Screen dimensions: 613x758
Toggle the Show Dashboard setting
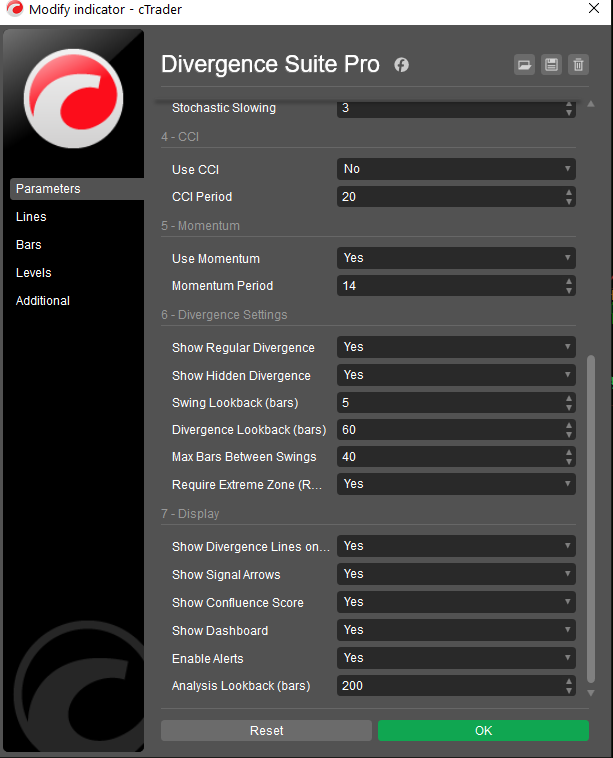[456, 630]
